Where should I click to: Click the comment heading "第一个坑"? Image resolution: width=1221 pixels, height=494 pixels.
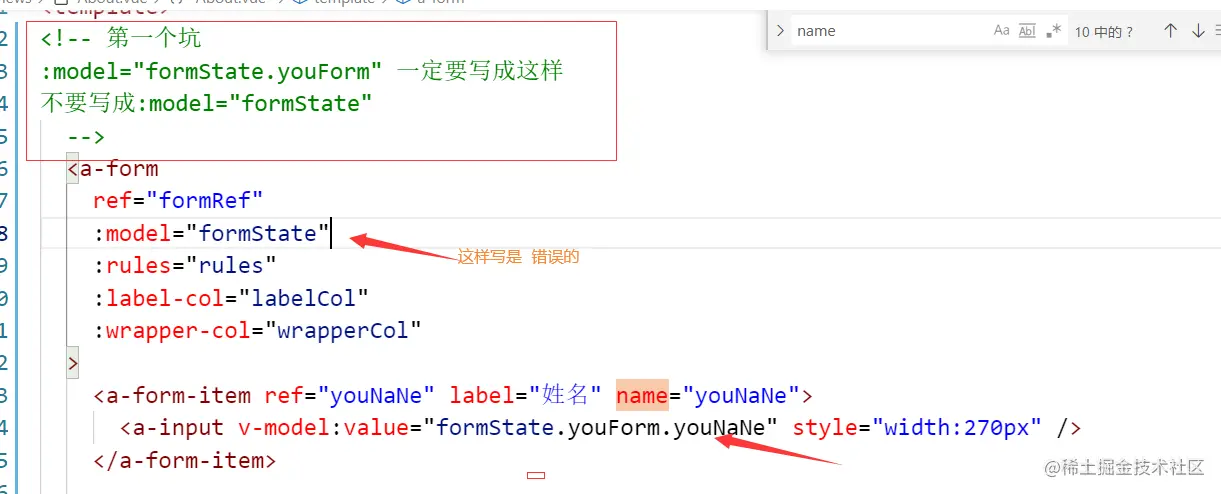tap(153, 39)
